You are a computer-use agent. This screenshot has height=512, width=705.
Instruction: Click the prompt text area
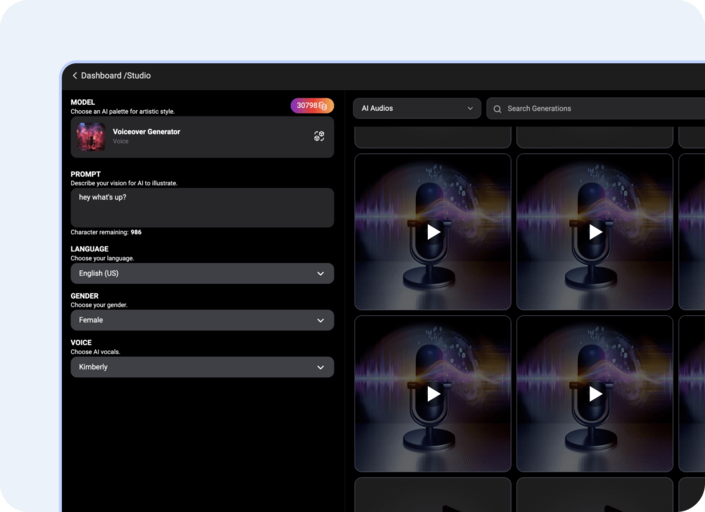(x=202, y=207)
